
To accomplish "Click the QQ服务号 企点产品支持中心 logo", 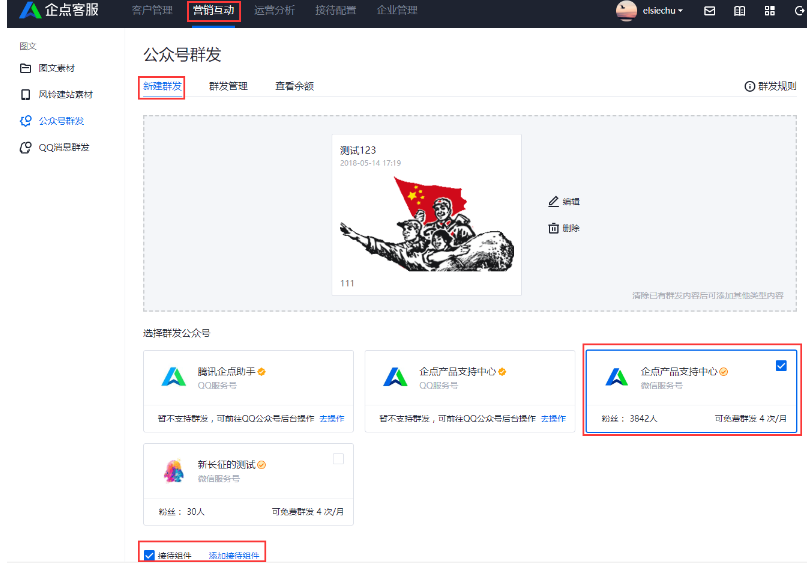I will pos(395,377).
